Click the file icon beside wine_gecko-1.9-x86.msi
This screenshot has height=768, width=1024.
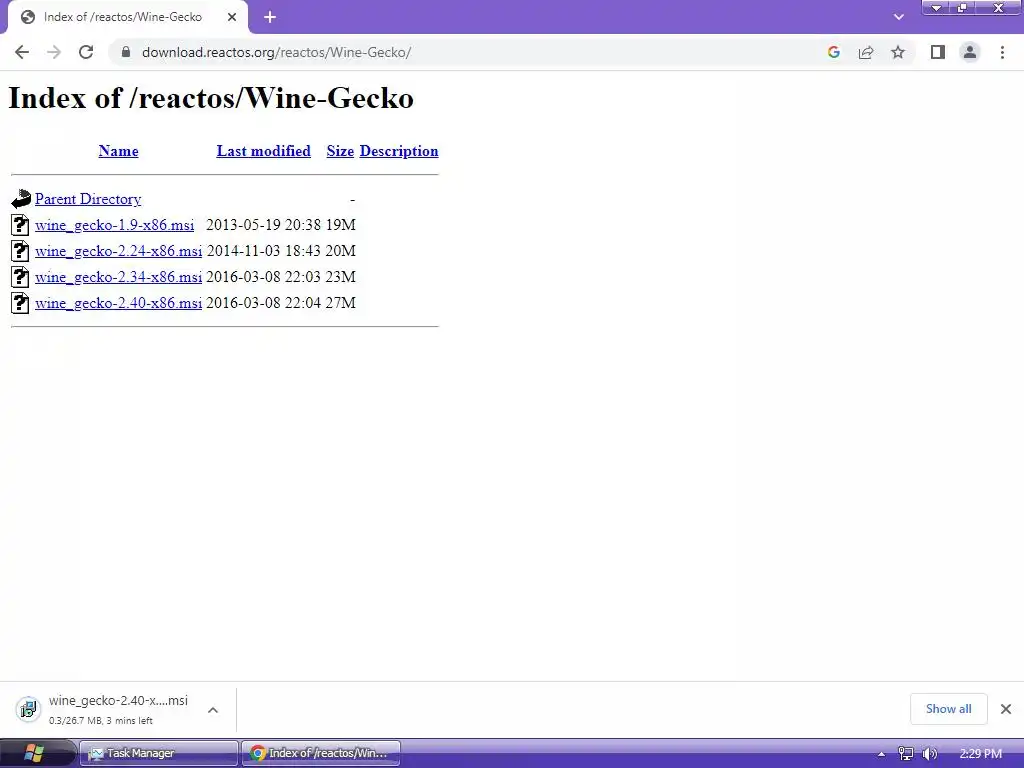pos(20,225)
